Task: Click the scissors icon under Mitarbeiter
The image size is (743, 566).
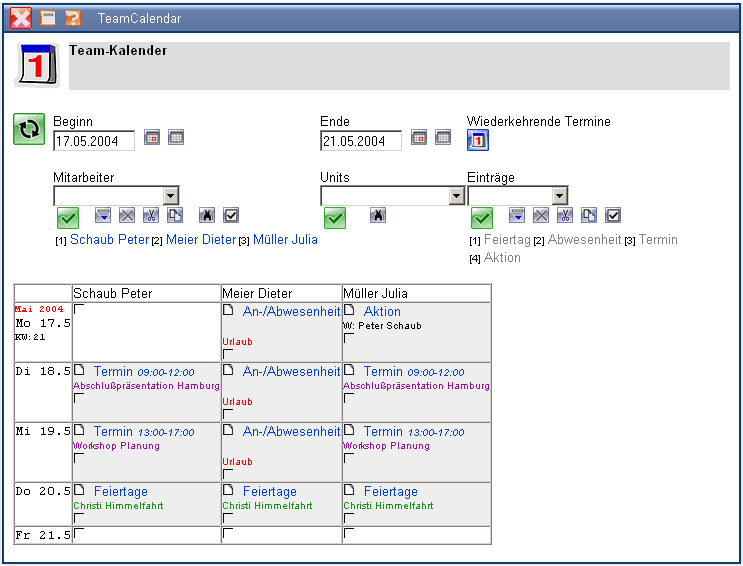Action: pos(150,215)
